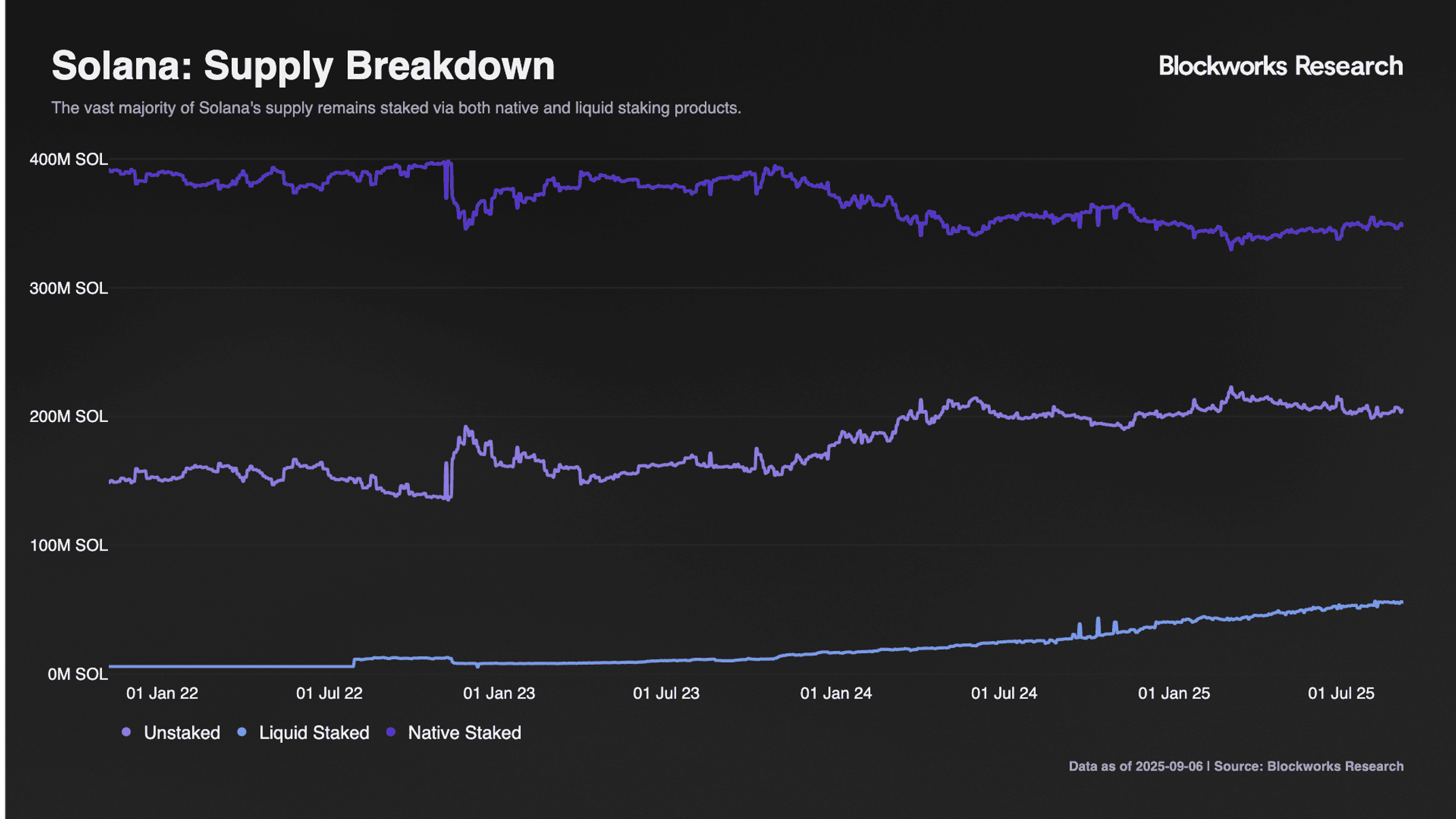Click the 200M SOL axis label
1456x819 pixels.
pyautogui.click(x=69, y=417)
